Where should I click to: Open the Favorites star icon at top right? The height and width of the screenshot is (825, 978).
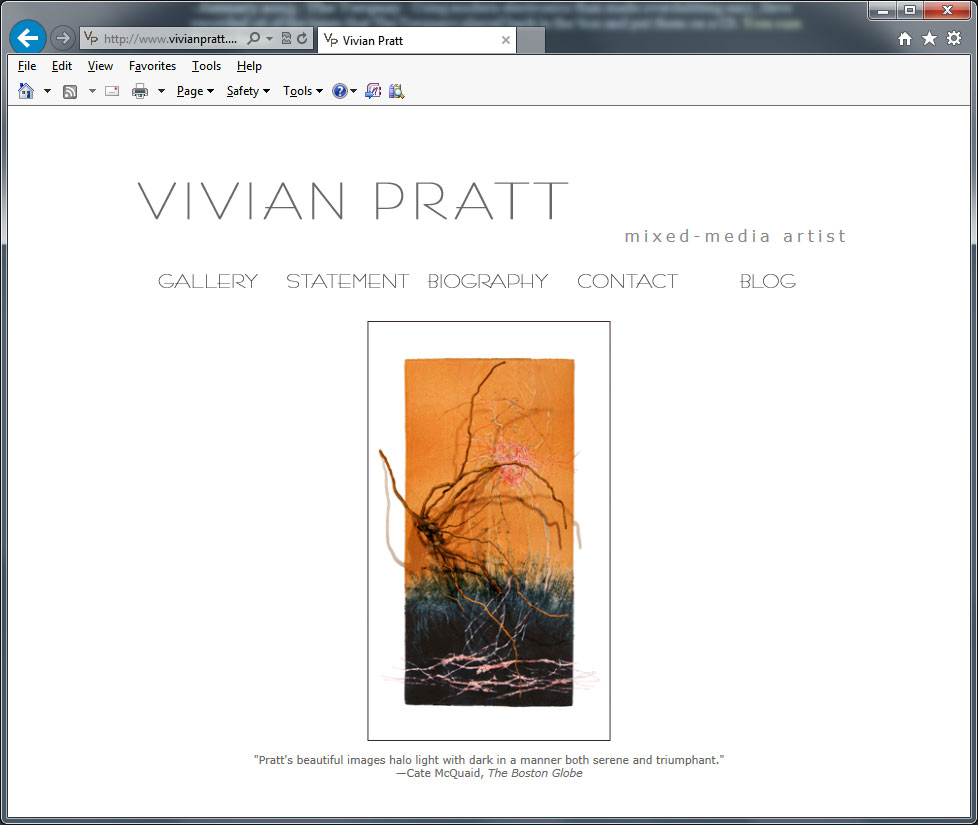click(x=929, y=39)
